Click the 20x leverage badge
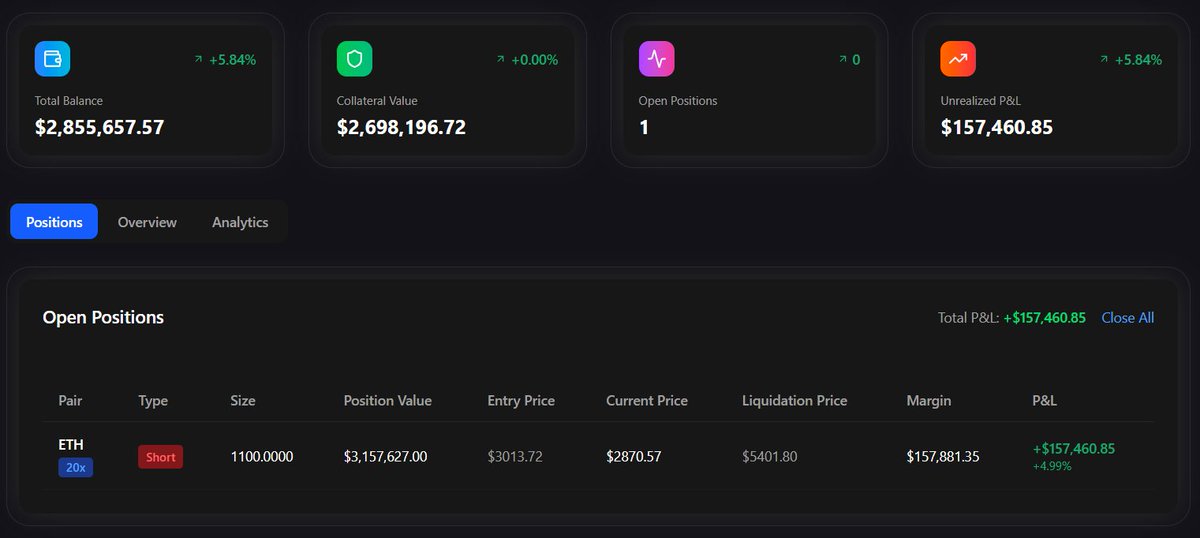Viewport: 1200px width, 538px height. pyautogui.click(x=75, y=467)
